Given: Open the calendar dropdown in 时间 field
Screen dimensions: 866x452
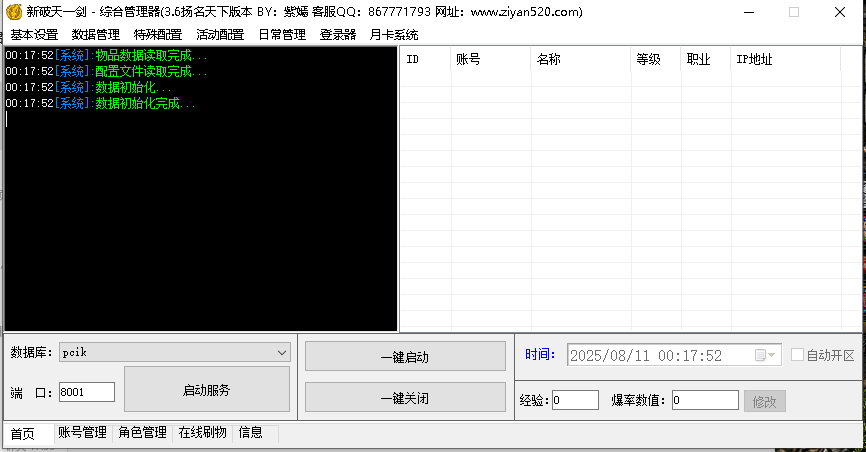Looking at the screenshot, I should click(765, 355).
